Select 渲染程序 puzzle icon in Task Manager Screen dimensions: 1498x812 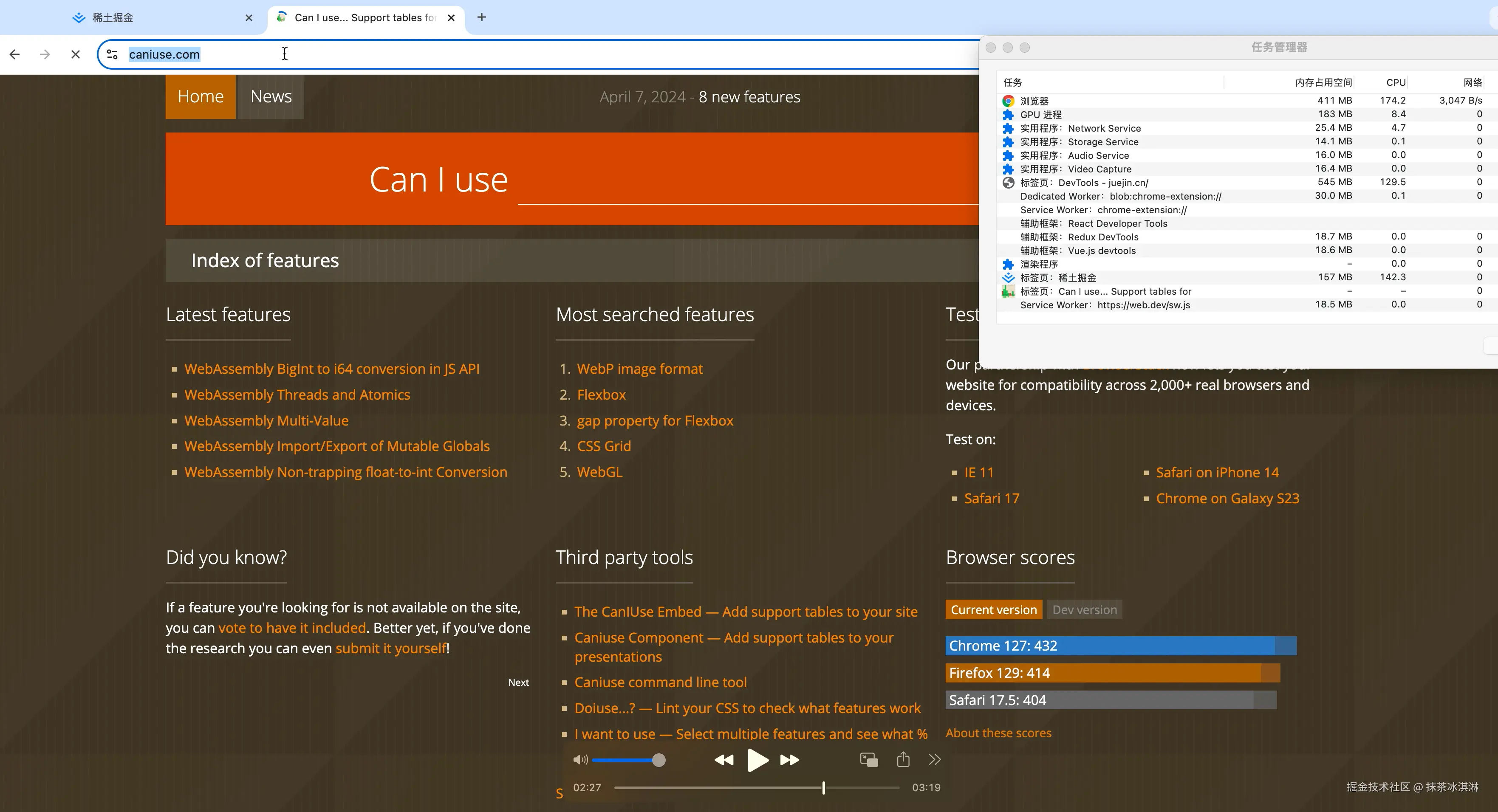(x=1008, y=265)
